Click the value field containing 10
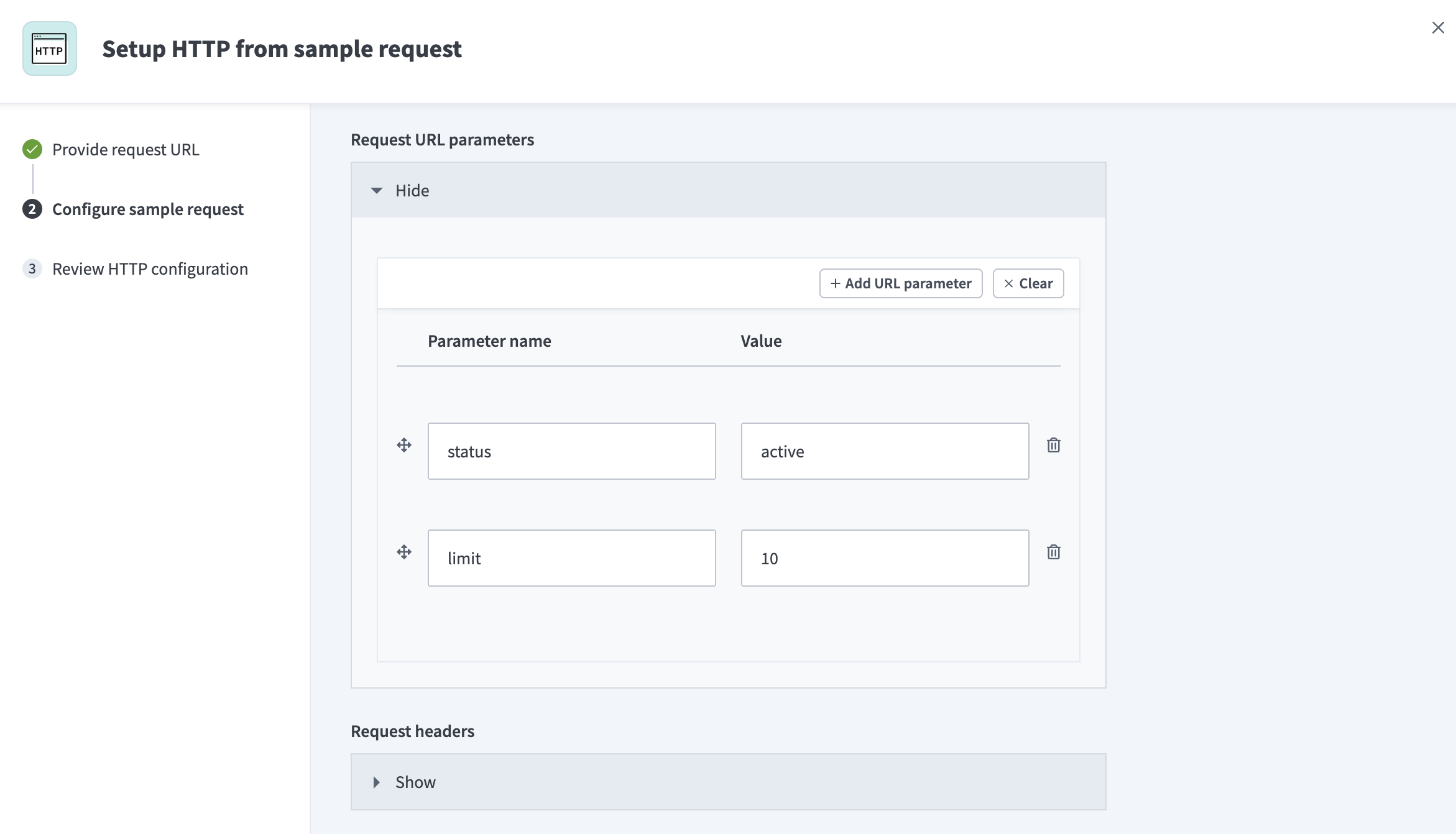The height and width of the screenshot is (834, 1456). 884,558
